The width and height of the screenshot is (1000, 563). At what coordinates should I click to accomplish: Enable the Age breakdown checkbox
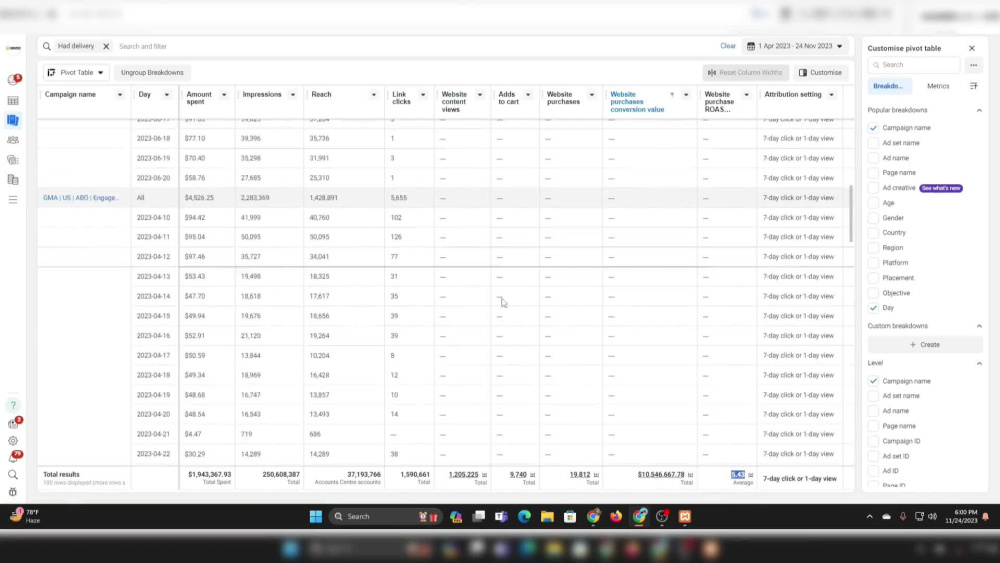click(873, 203)
